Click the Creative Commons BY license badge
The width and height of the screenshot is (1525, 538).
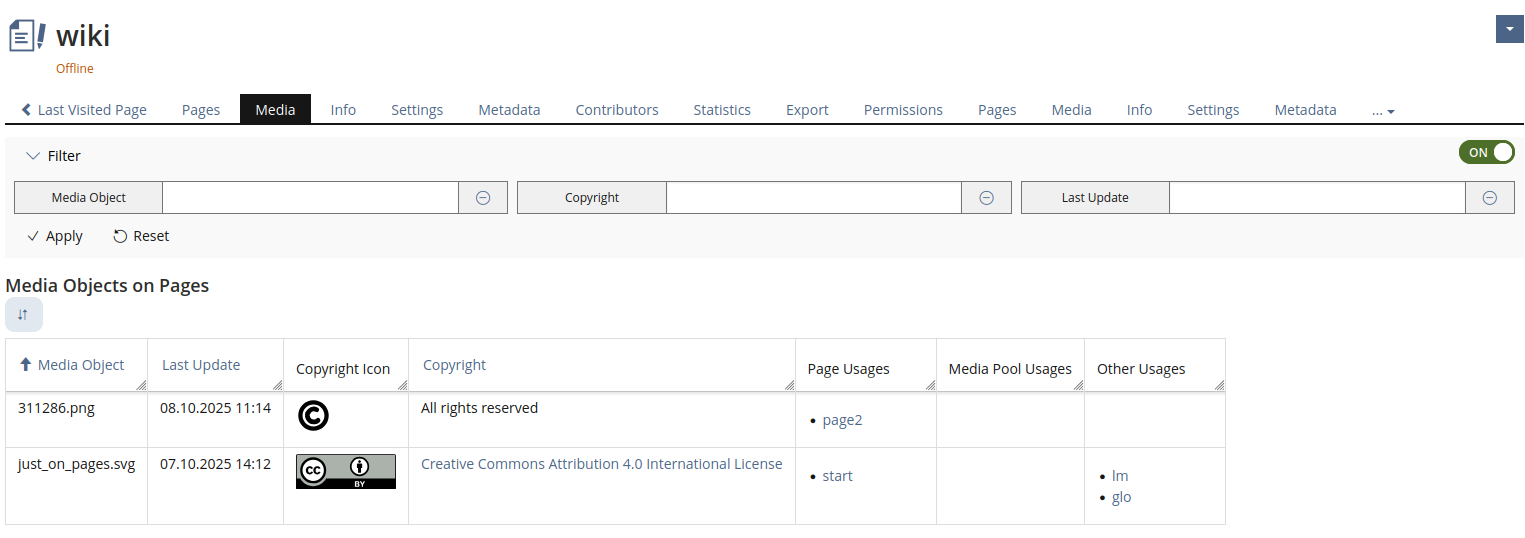tap(345, 471)
